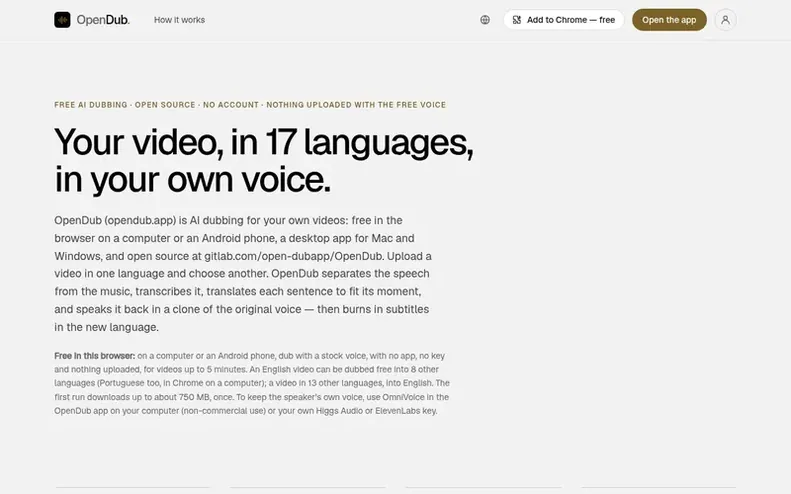Click the tagline starting 'FREE AI DUBBING'
791x494 pixels.
point(250,105)
